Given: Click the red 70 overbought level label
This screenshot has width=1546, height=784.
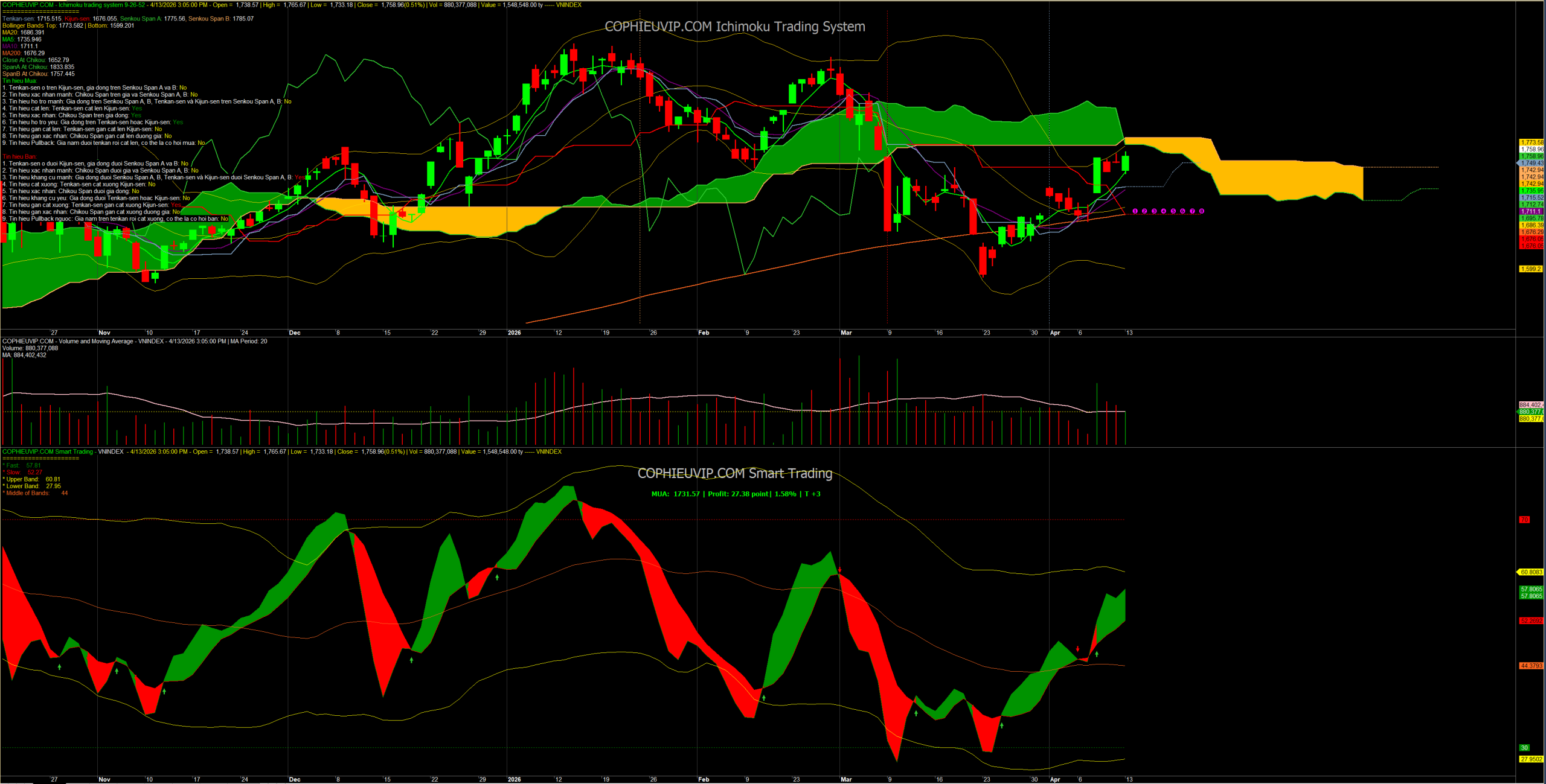Looking at the screenshot, I should (1524, 520).
